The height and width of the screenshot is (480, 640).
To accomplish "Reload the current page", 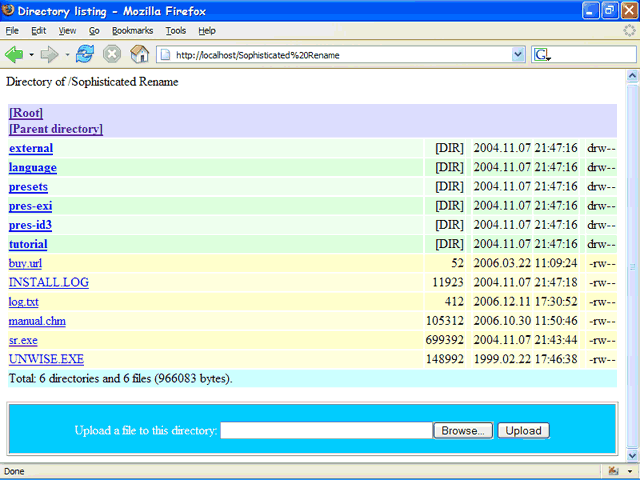I will [x=85, y=54].
